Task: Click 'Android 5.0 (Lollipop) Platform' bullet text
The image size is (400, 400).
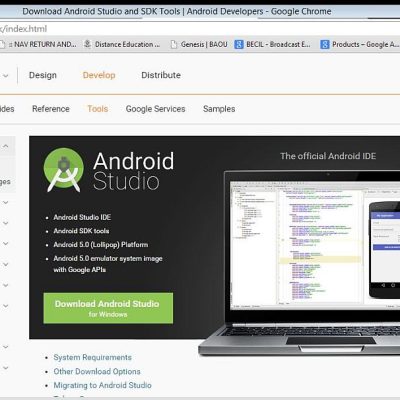Action: tap(101, 245)
